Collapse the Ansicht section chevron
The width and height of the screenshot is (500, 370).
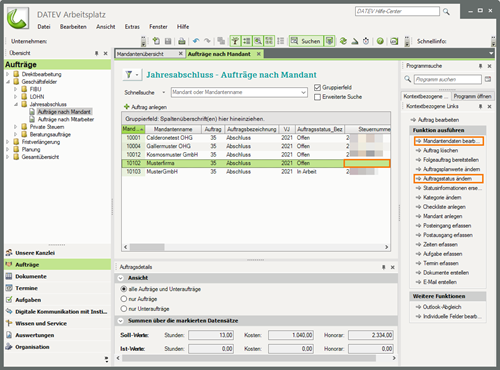click(x=121, y=278)
